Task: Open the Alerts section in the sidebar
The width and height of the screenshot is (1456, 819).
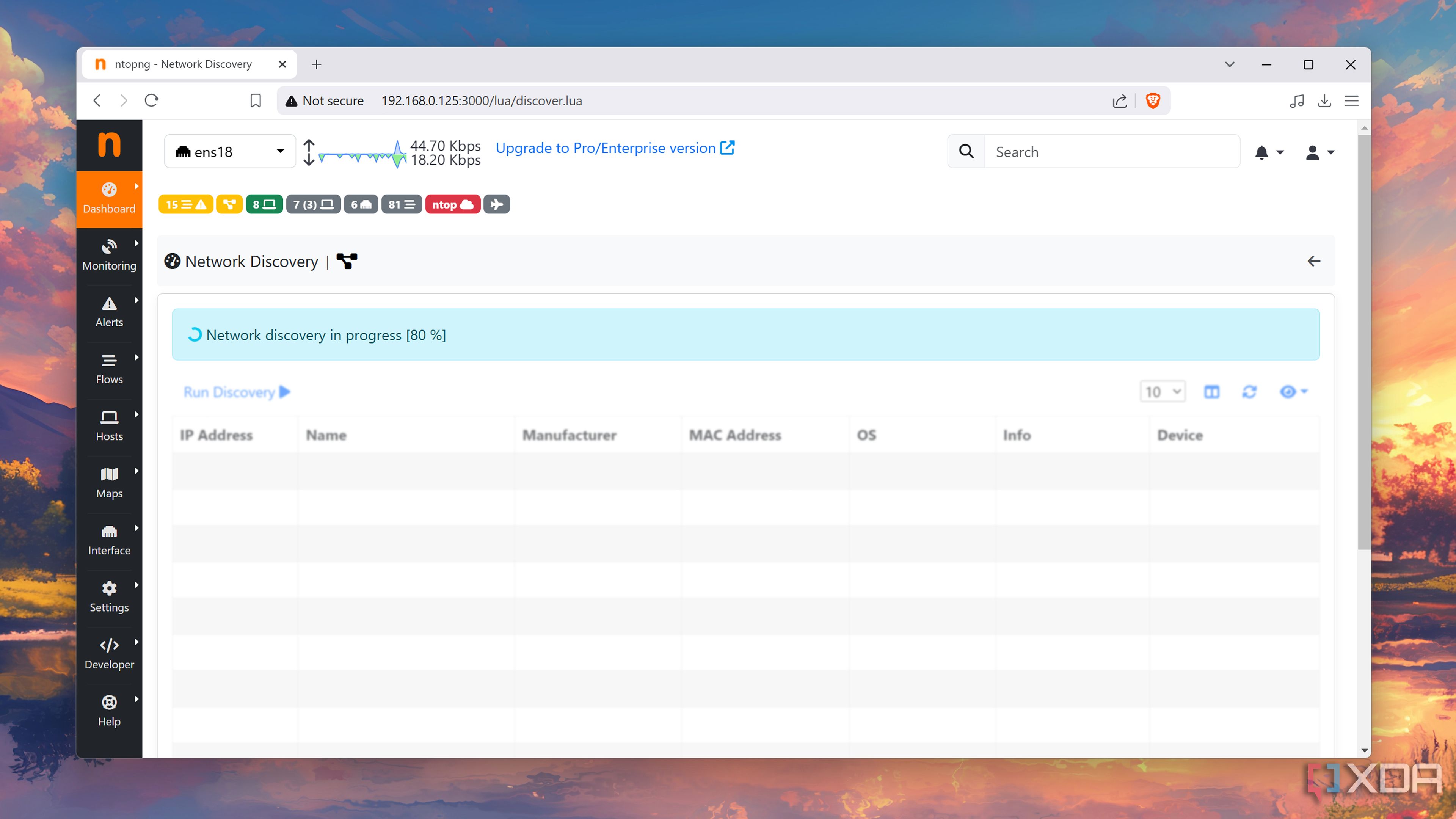Action: (108, 311)
